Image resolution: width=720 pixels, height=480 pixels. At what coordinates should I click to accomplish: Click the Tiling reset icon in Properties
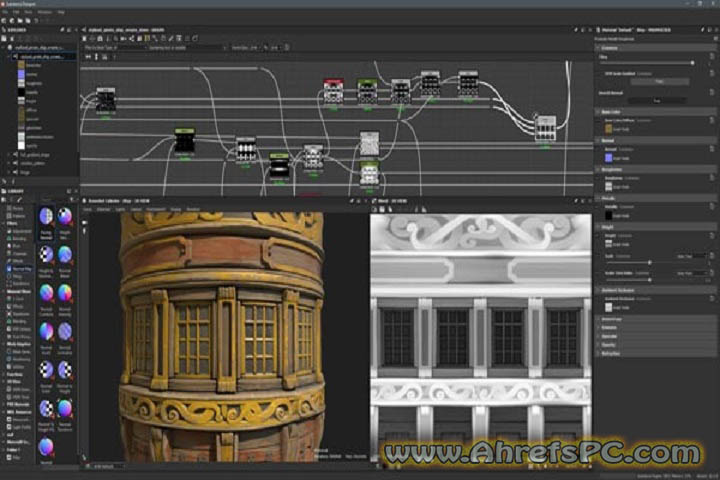[x=712, y=56]
